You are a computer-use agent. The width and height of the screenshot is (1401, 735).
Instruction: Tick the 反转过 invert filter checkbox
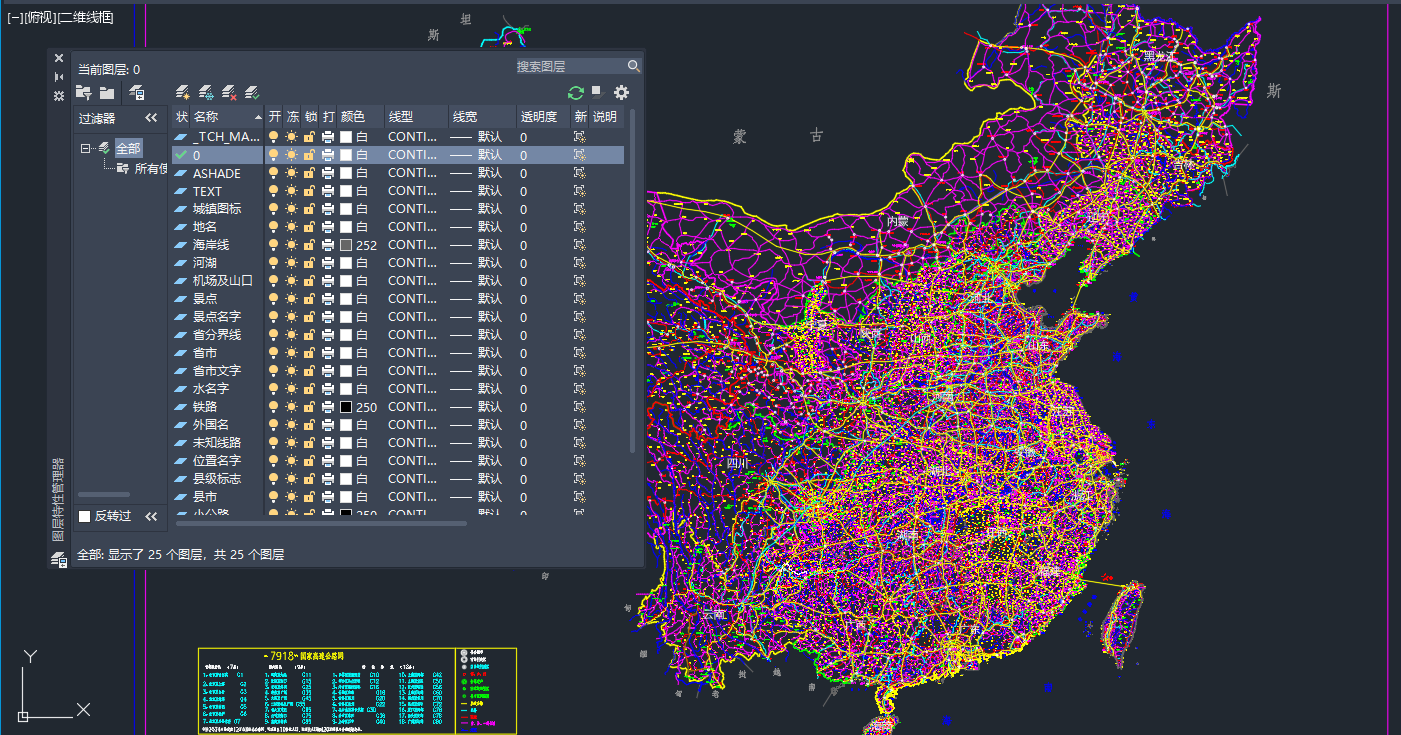85,516
